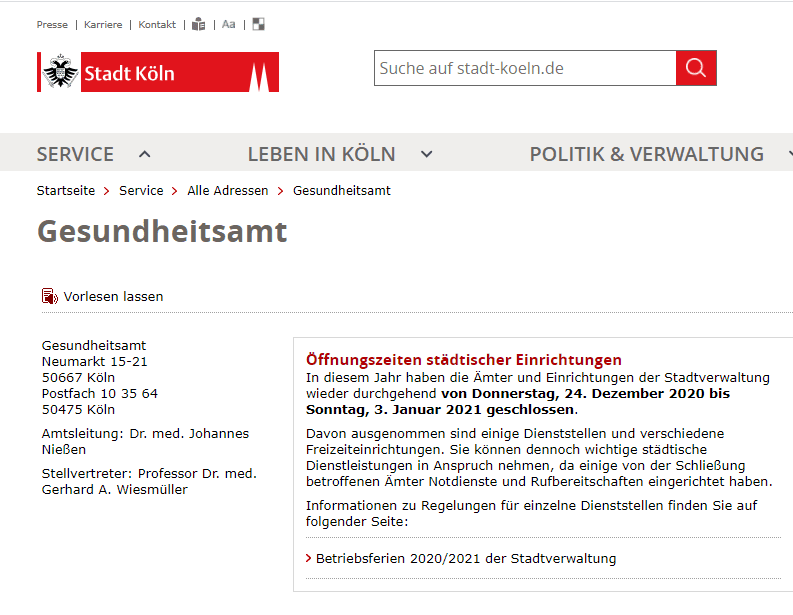Toggle the high-contrast checkered icon
The height and width of the screenshot is (615, 793).
point(258,24)
